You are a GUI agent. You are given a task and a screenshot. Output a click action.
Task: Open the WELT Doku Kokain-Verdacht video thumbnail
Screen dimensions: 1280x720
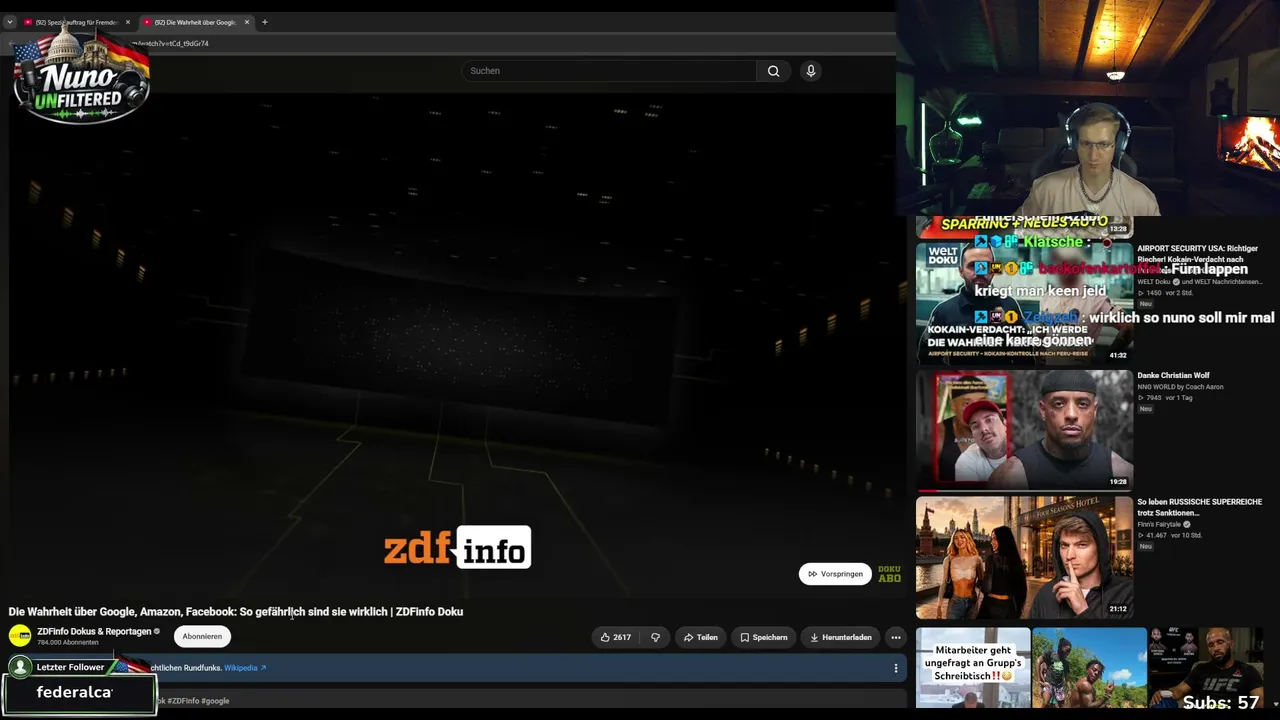(x=1024, y=302)
